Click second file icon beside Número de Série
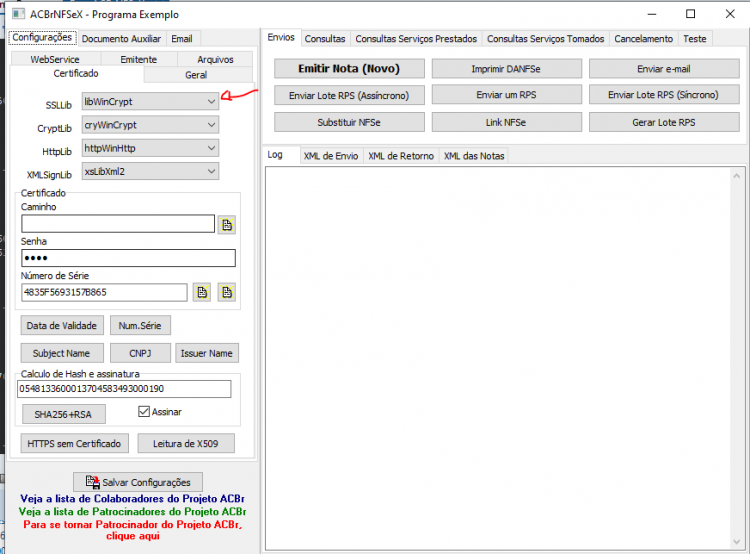 [x=227, y=292]
